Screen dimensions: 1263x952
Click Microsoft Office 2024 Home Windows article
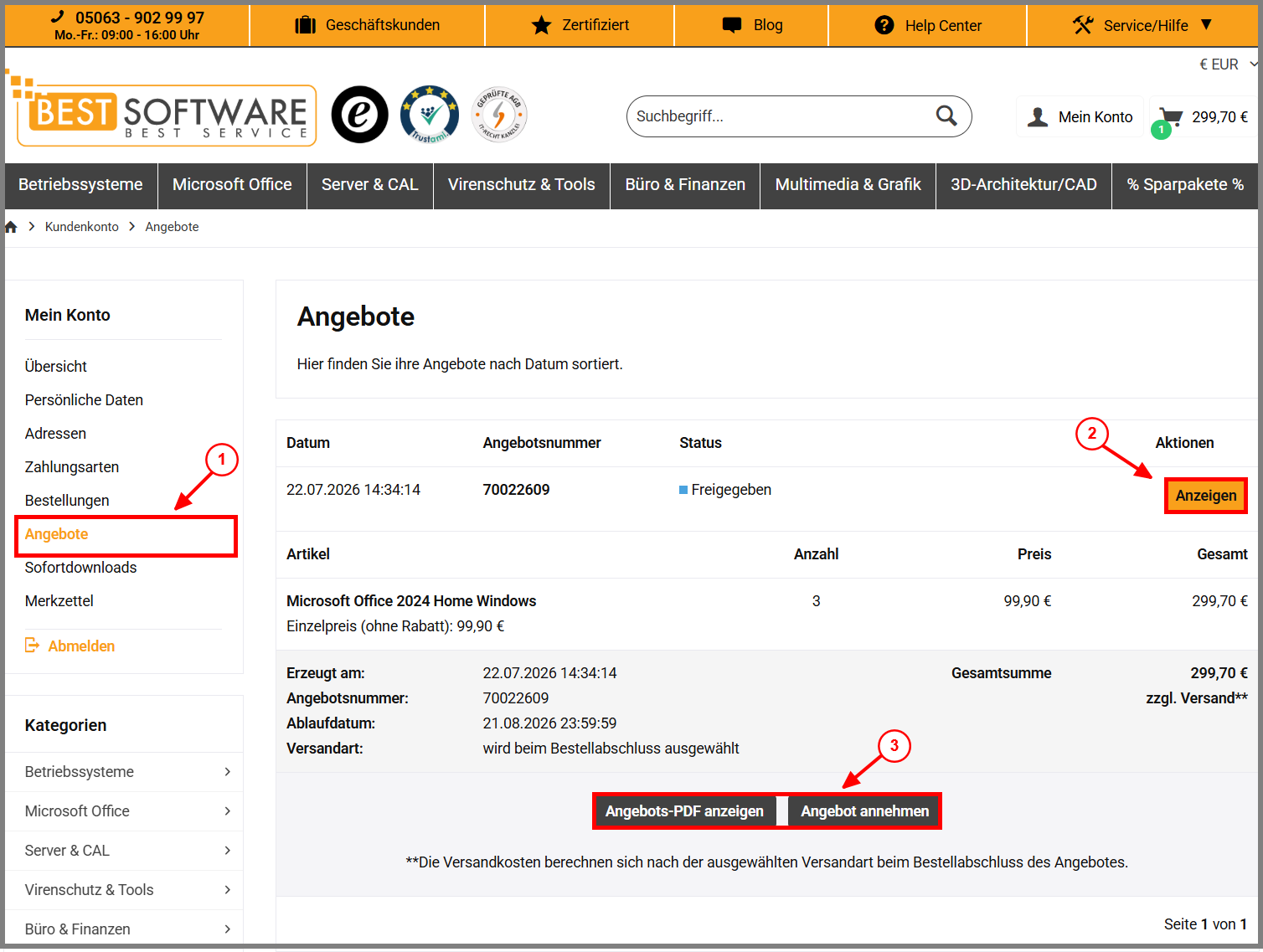(411, 601)
